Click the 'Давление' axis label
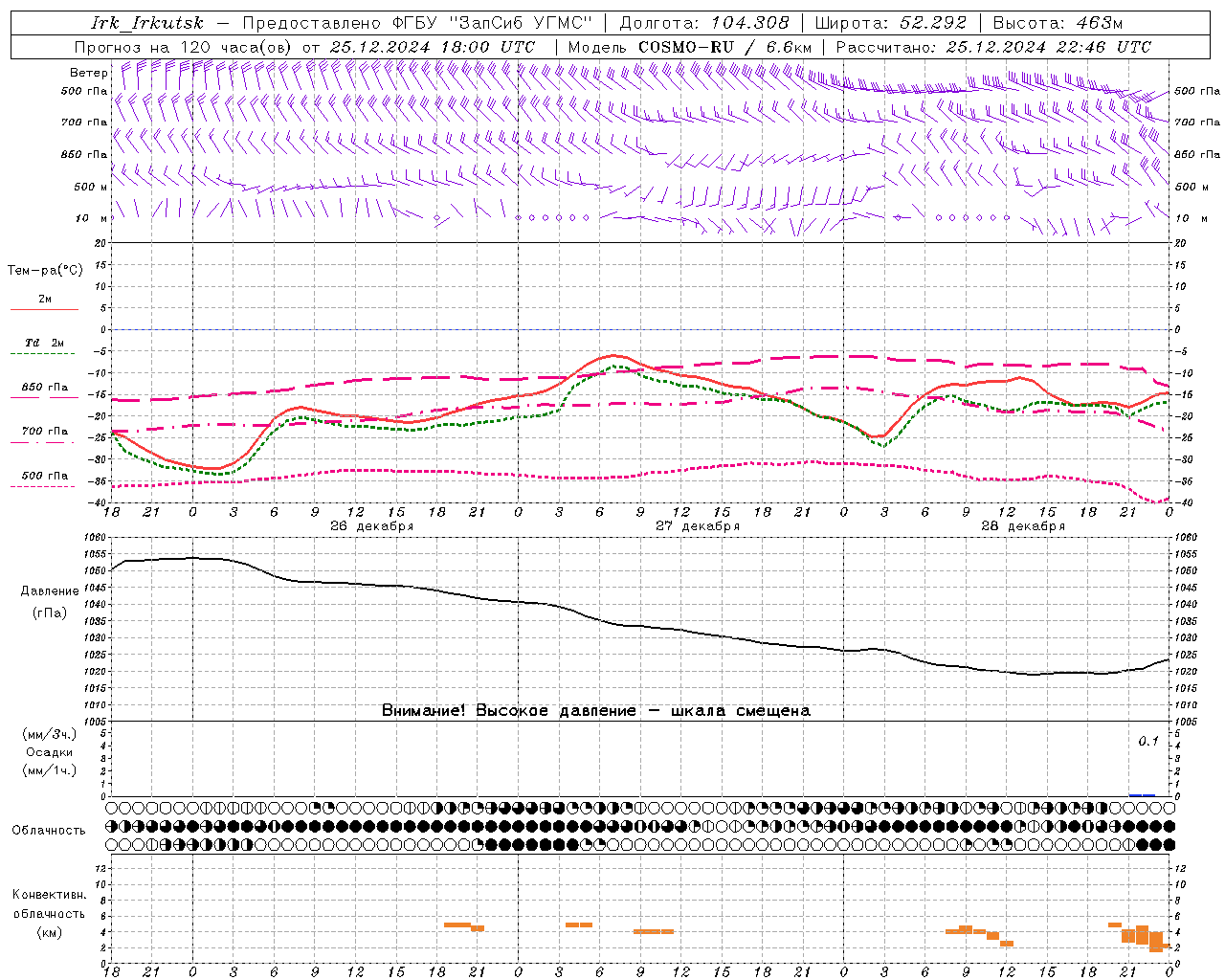The width and height of the screenshot is (1225, 980). click(50, 591)
